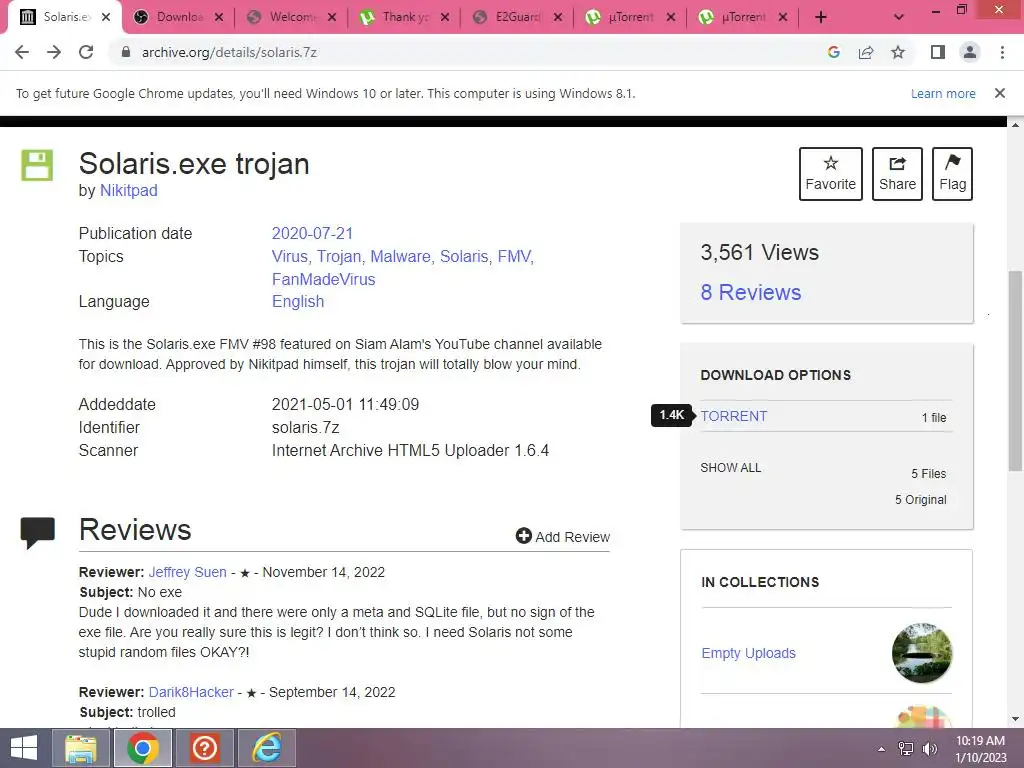Click the Share button
This screenshot has width=1024, height=768.
point(897,174)
